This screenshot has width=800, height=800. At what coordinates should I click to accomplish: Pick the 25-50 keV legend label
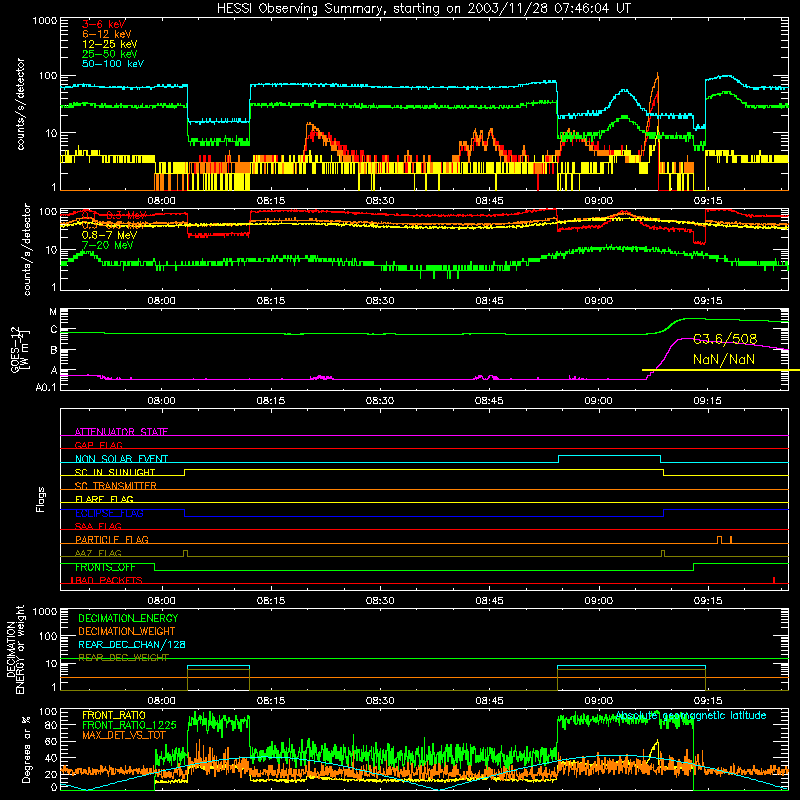(x=110, y=54)
